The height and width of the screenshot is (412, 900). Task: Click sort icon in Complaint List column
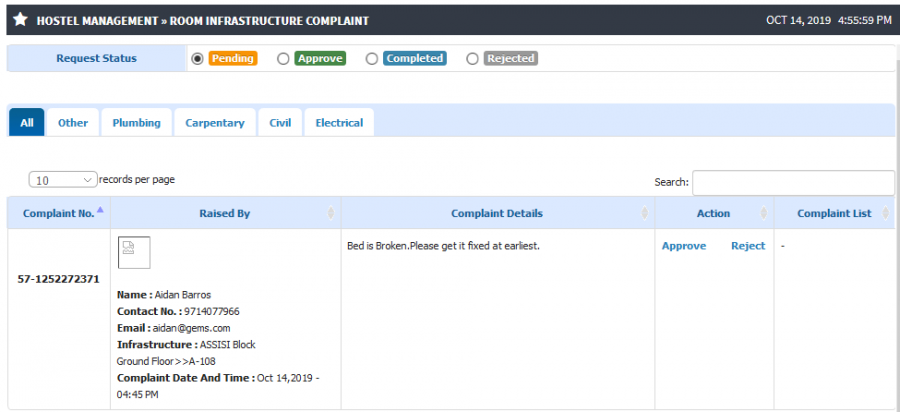(885, 213)
